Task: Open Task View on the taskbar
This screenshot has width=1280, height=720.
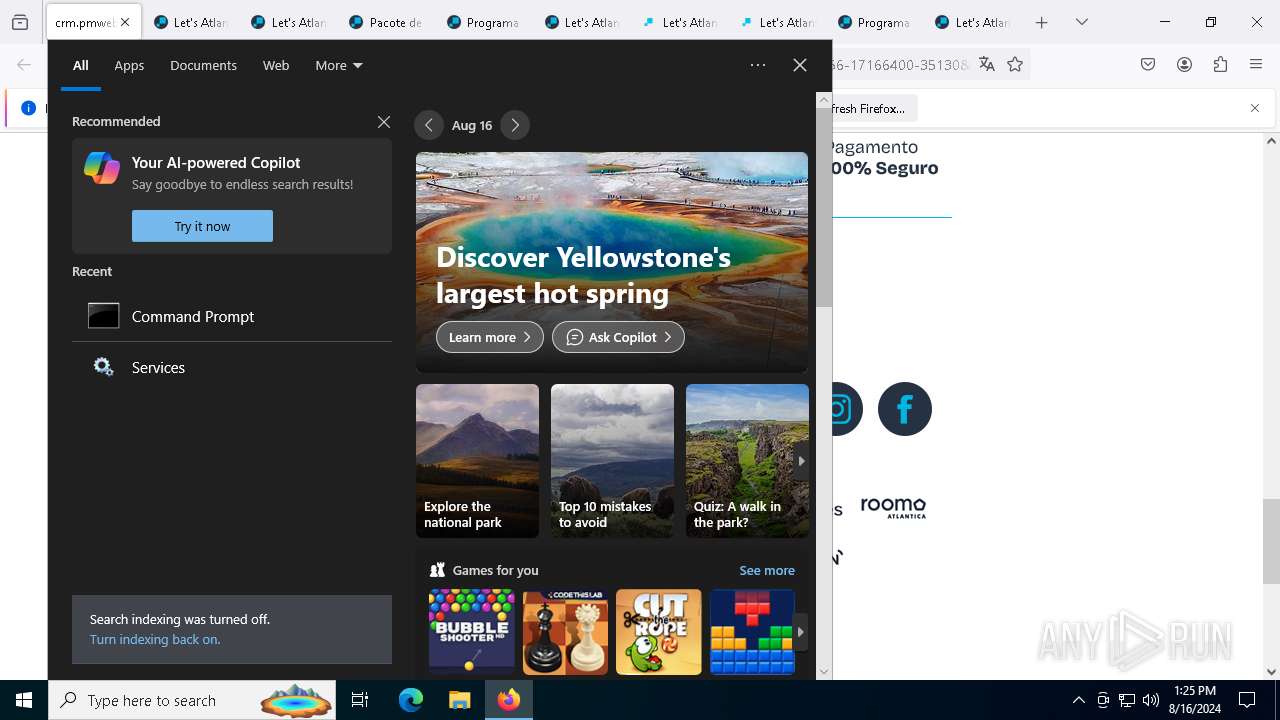Action: pos(360,700)
